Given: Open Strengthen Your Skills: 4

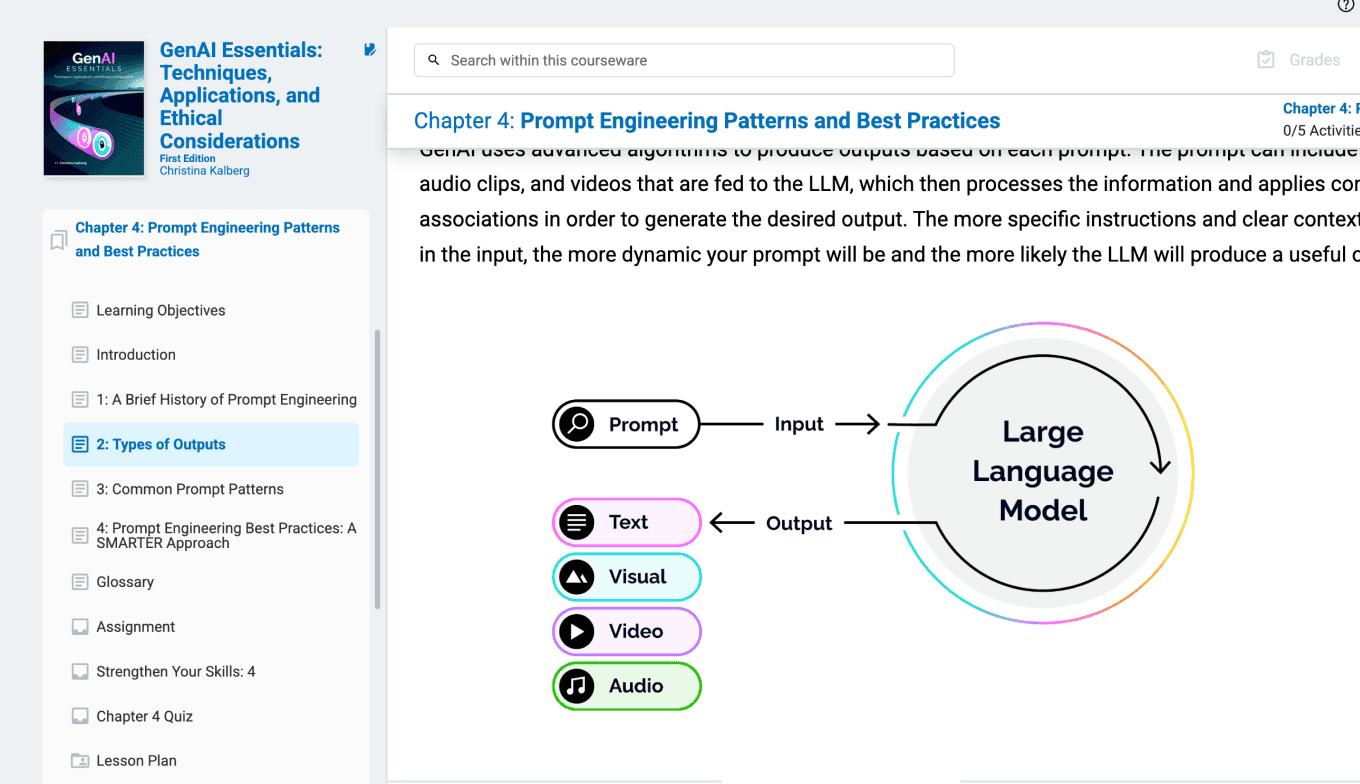Looking at the screenshot, I should (x=176, y=671).
